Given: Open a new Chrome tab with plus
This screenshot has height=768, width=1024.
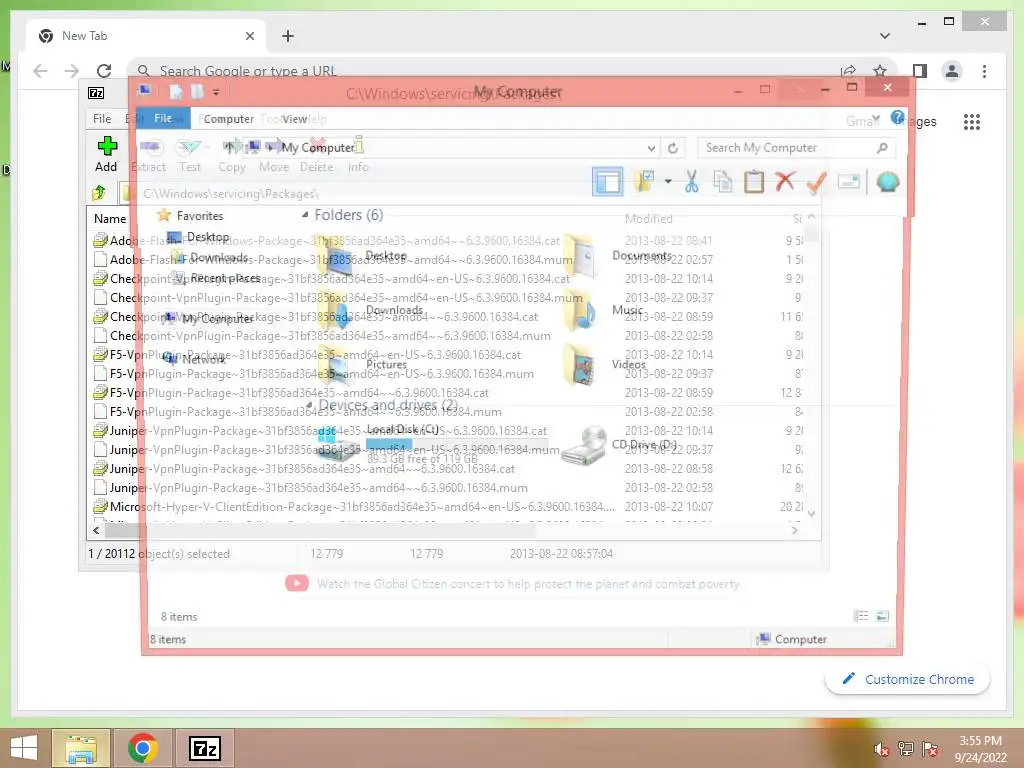Looking at the screenshot, I should (x=288, y=36).
